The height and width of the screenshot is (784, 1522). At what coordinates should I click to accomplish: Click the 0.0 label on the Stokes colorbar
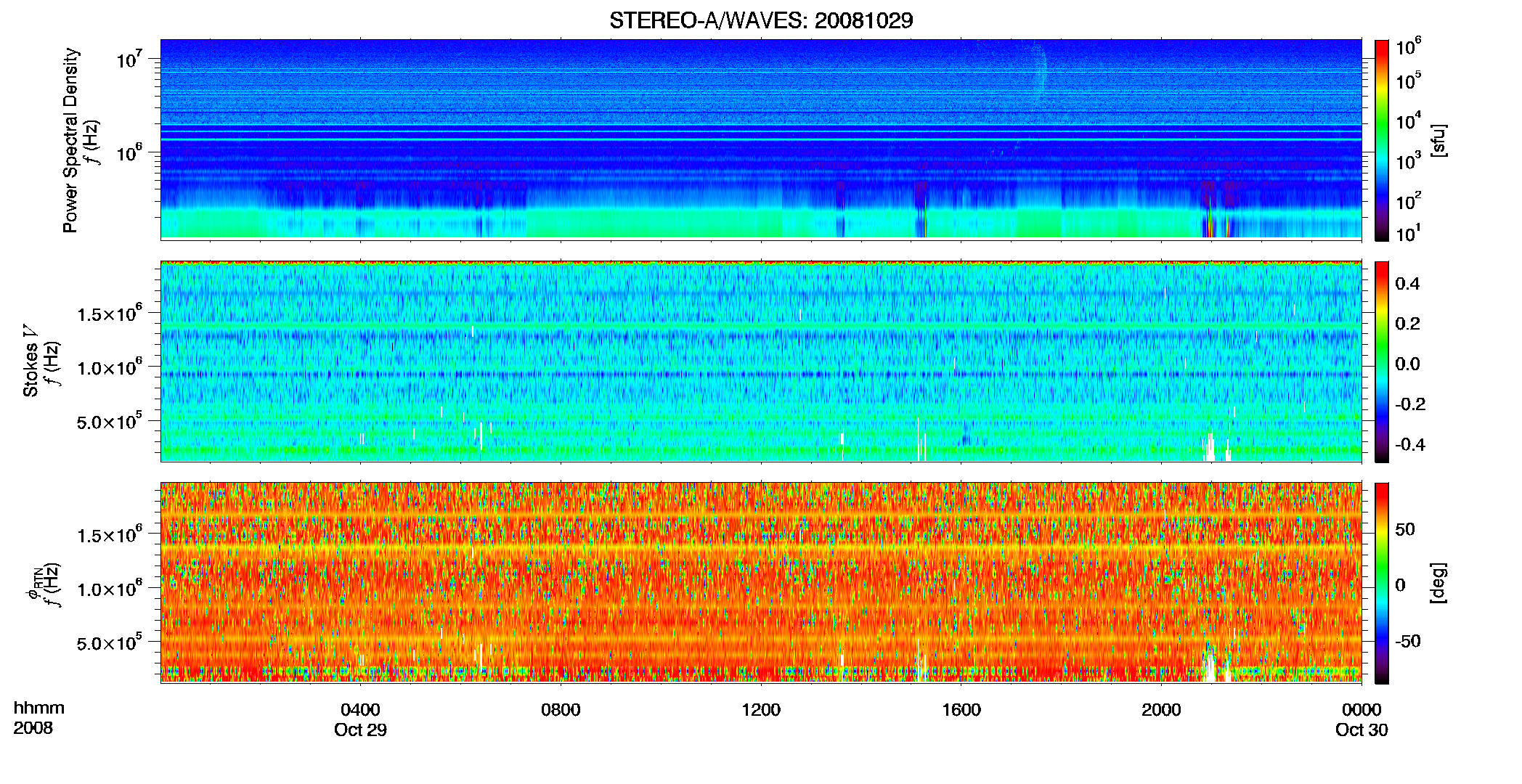1407,364
